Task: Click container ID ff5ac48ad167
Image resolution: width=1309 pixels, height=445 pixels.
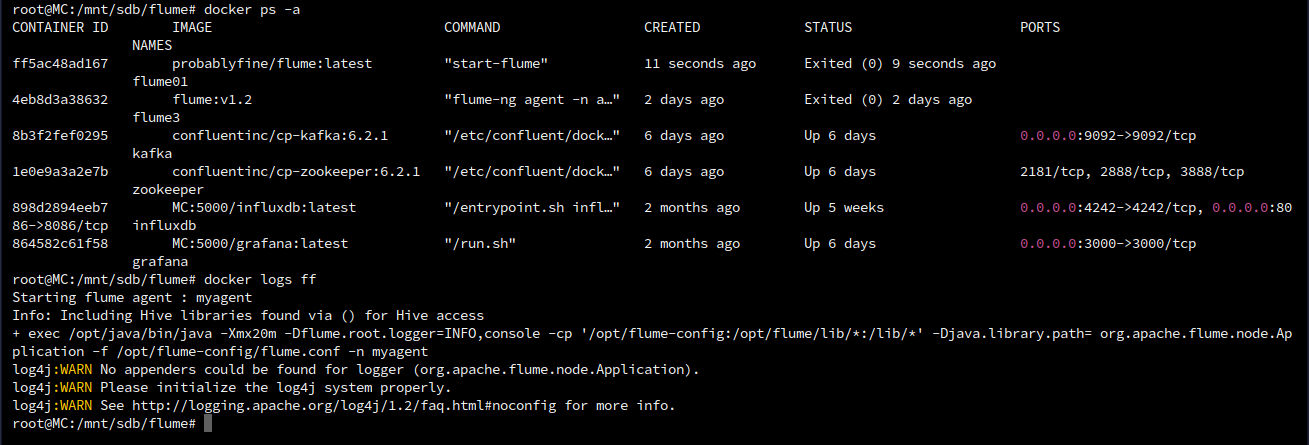Action: 60,63
